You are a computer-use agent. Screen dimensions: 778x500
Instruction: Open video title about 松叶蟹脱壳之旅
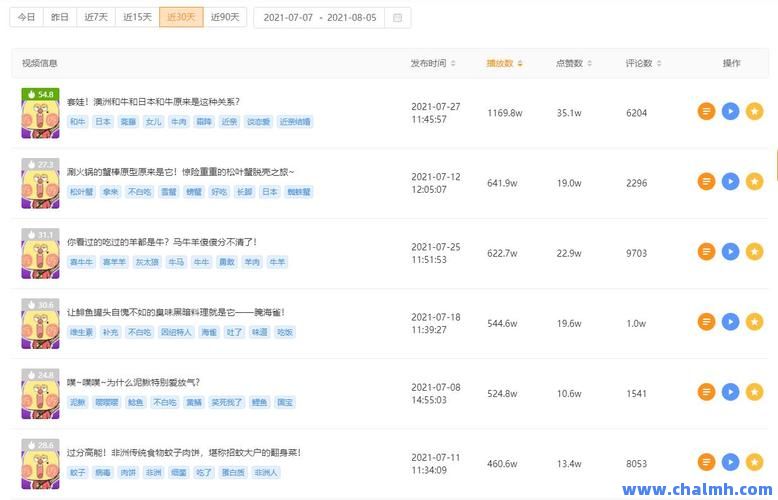click(x=181, y=172)
